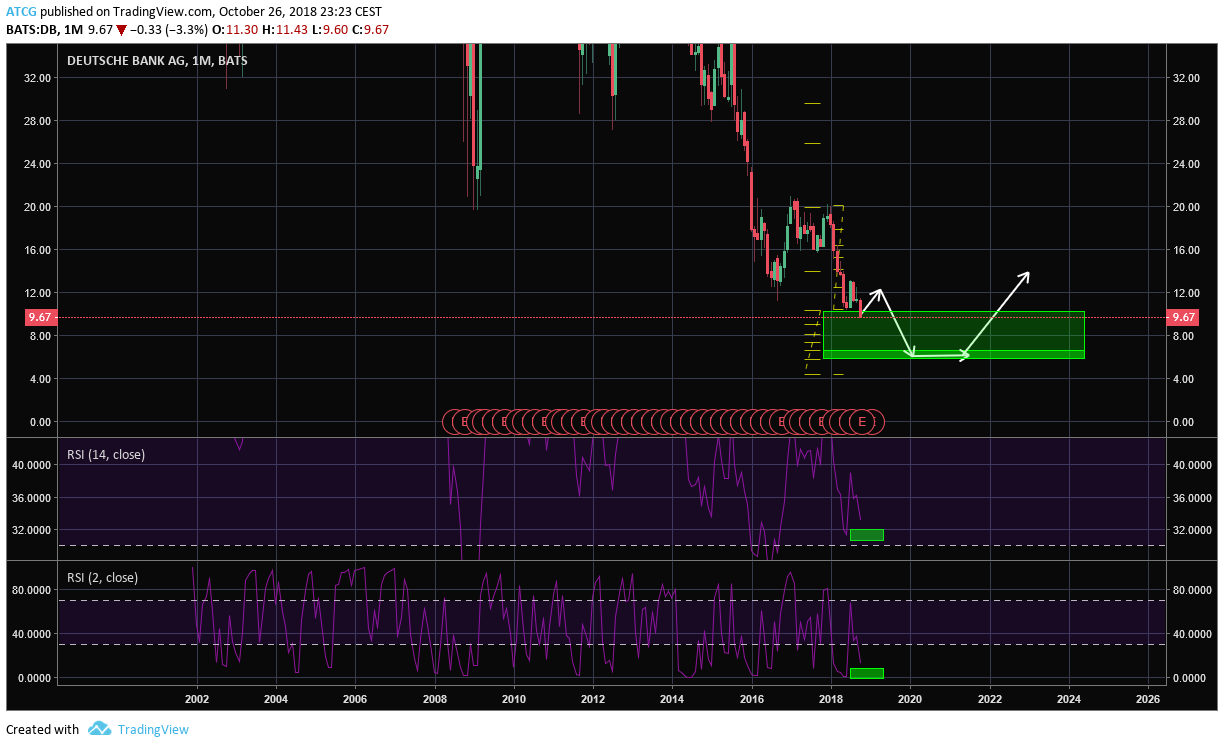The height and width of the screenshot is (747, 1224).
Task: Click the TradingView cloud logo icon
Action: 98,729
